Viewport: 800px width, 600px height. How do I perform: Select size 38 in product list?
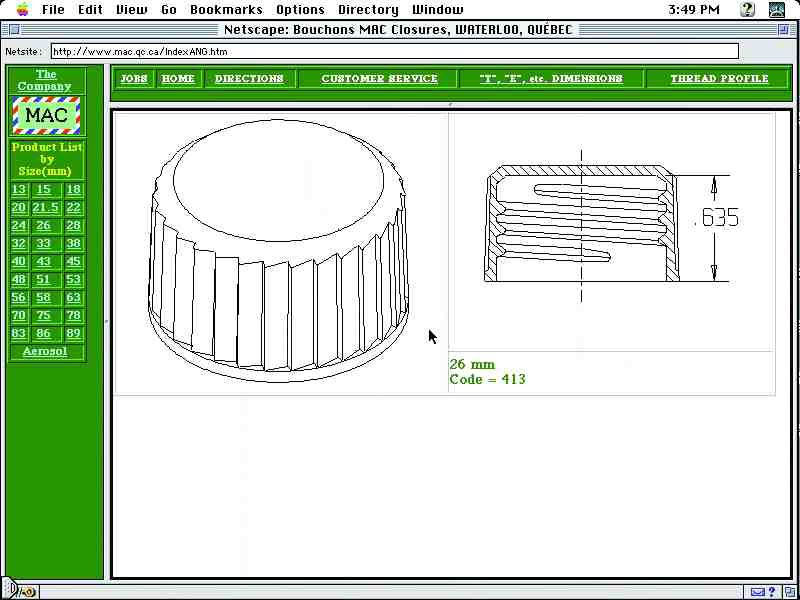coord(73,243)
